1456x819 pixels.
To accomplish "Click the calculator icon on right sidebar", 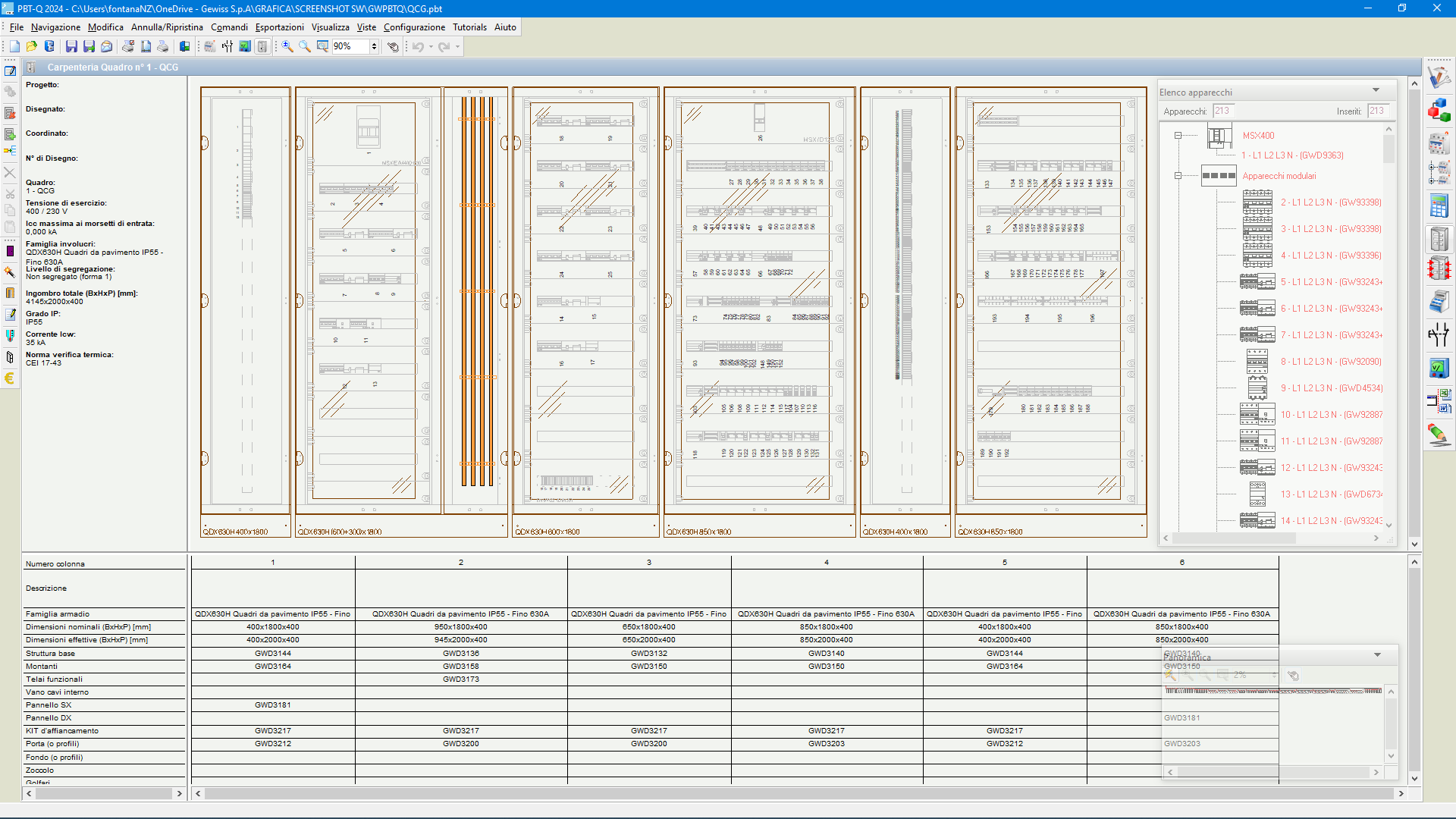I will point(1439,206).
